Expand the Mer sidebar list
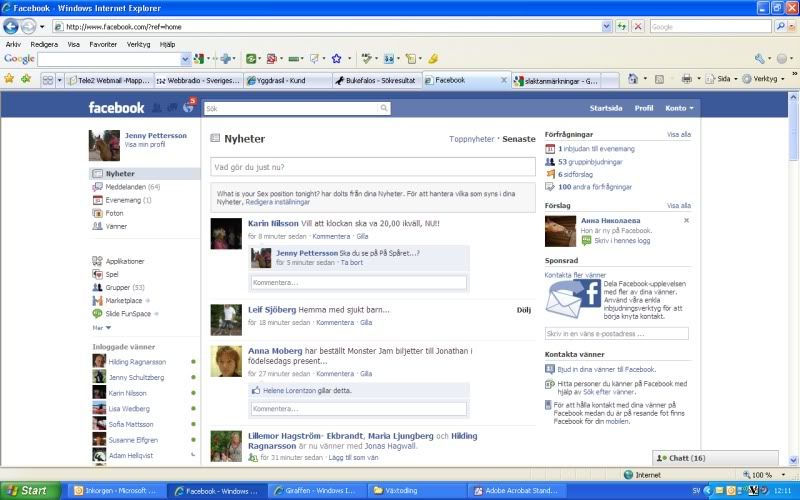 click(102, 328)
